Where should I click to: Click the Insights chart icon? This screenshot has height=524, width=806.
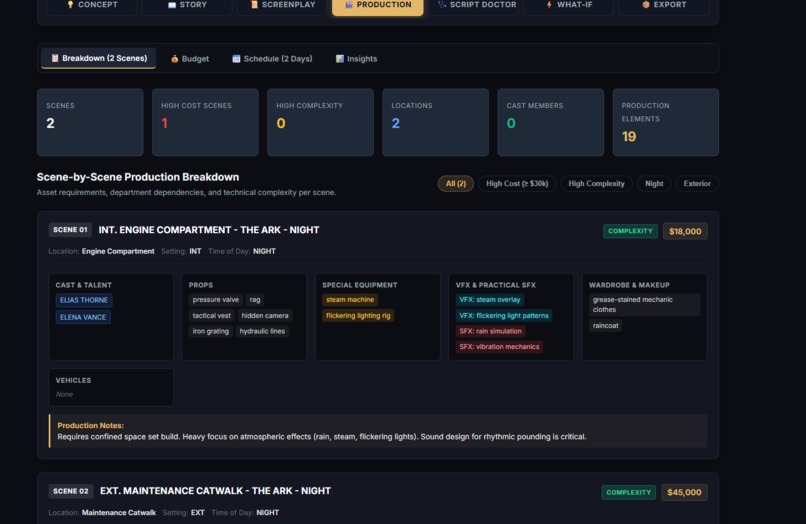[x=340, y=59]
